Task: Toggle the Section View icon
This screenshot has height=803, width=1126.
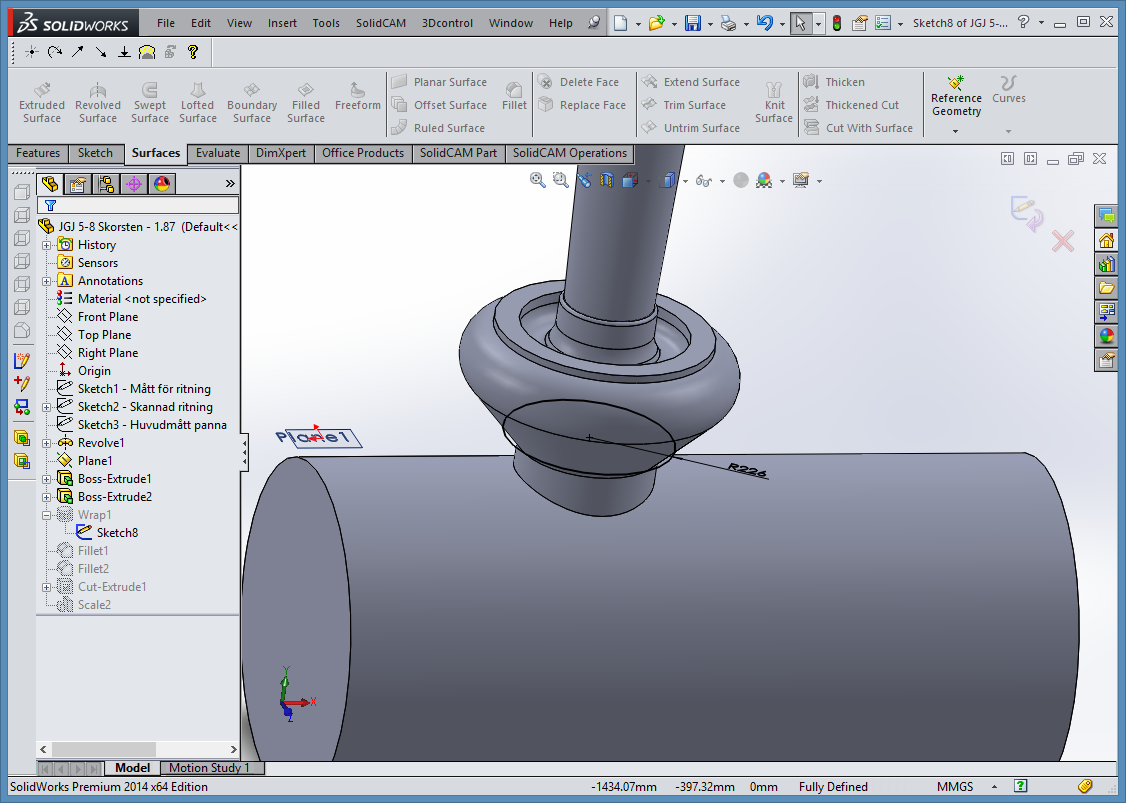Action: click(608, 180)
